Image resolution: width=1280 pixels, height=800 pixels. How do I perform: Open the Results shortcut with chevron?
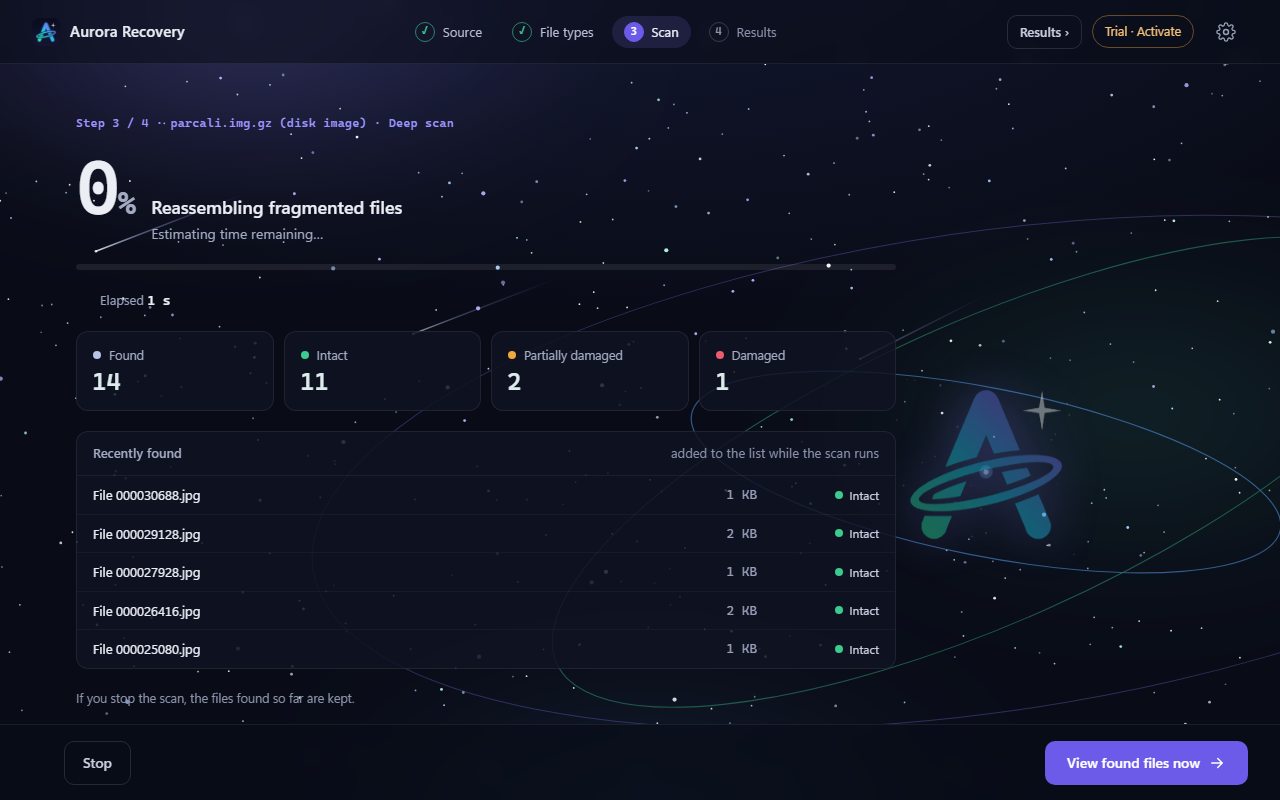tap(1044, 32)
